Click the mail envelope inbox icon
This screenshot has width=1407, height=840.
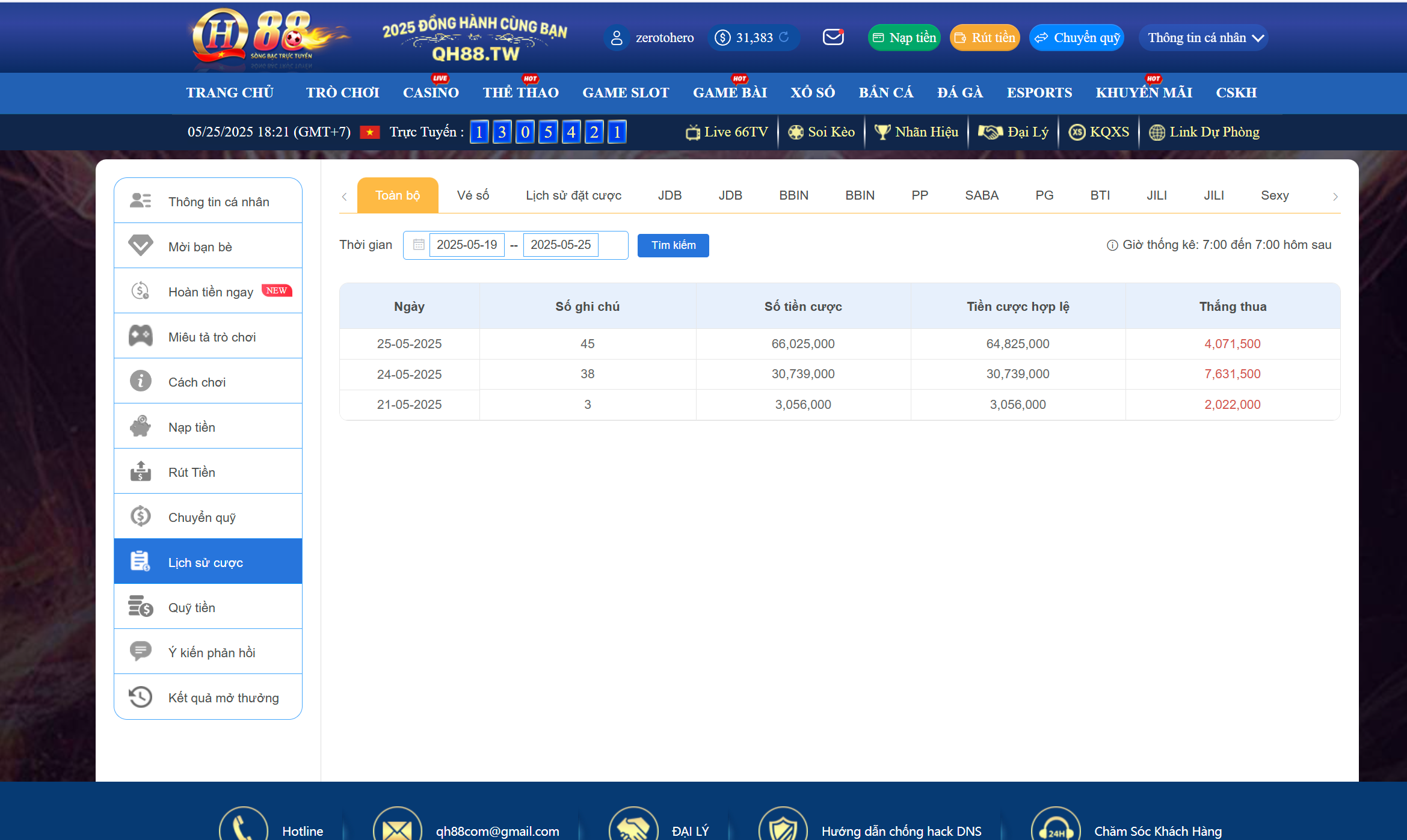click(x=833, y=37)
